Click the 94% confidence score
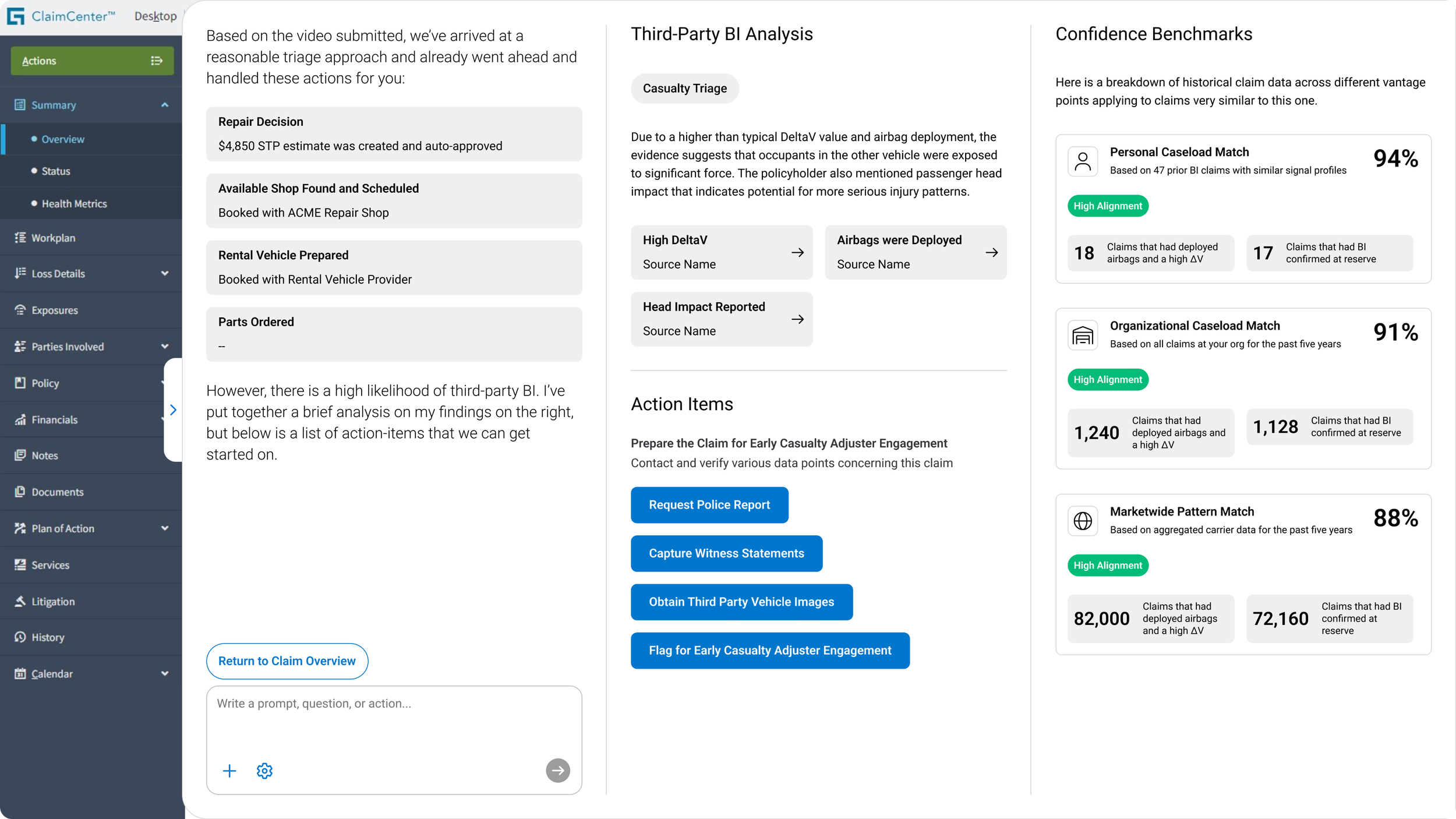The height and width of the screenshot is (819, 1456). tap(1395, 158)
